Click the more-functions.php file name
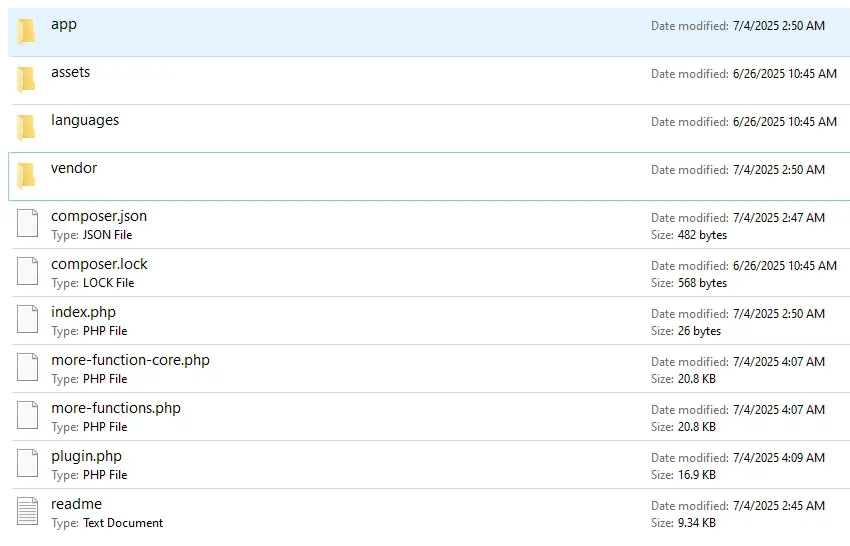The width and height of the screenshot is (850, 546). pyautogui.click(x=116, y=408)
